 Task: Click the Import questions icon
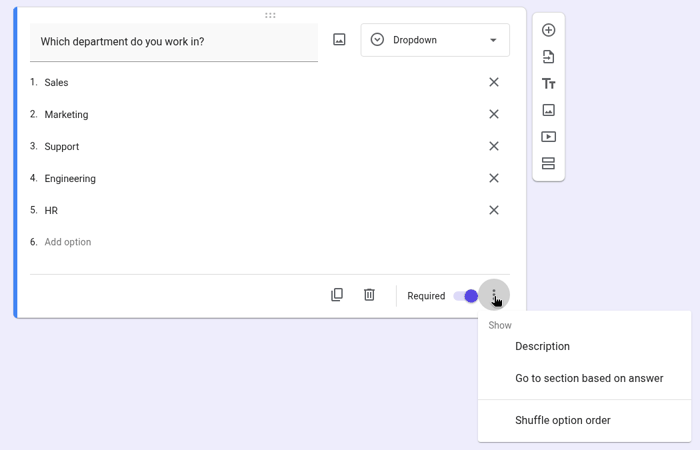pos(548,57)
